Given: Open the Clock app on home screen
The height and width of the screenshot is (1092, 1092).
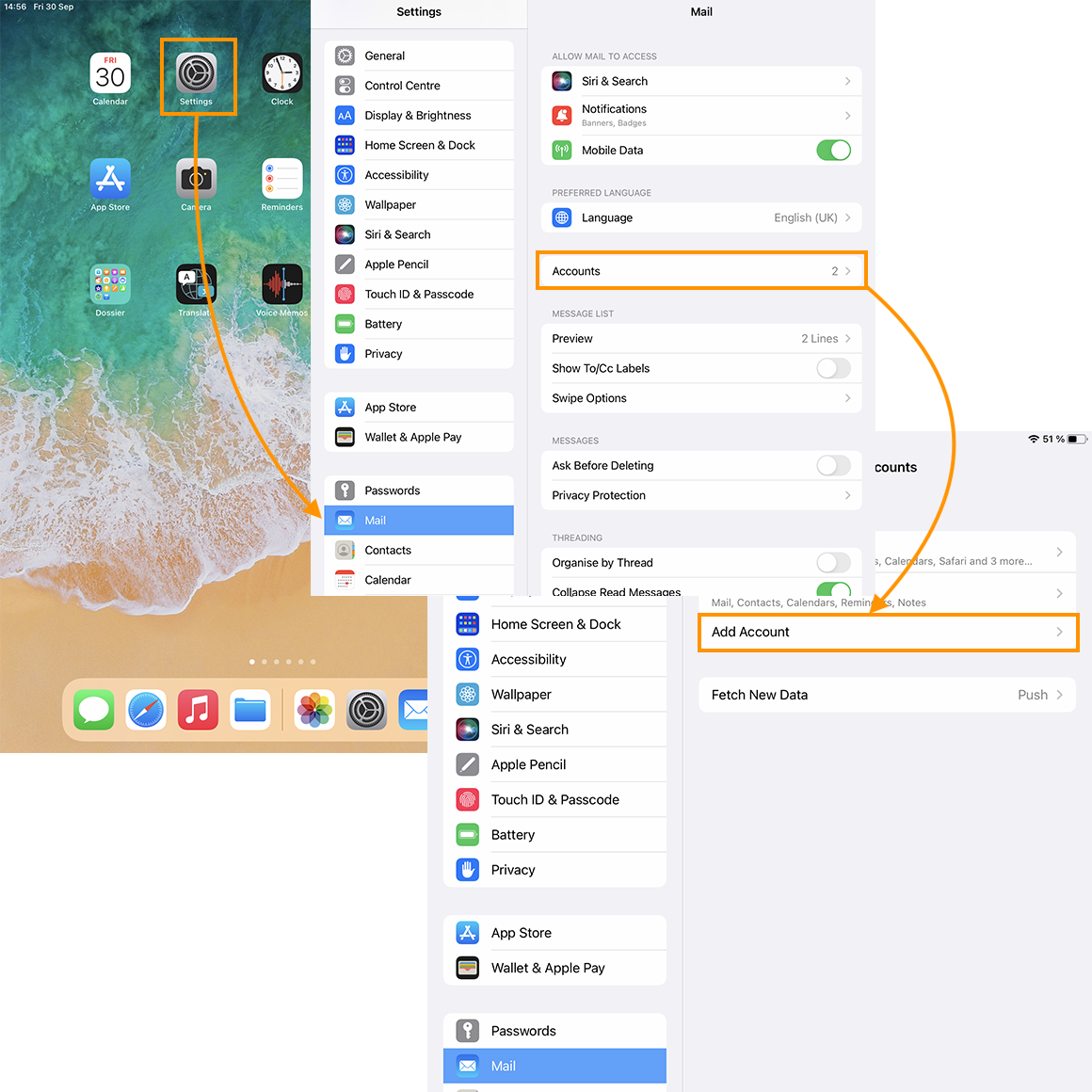Looking at the screenshot, I should click(x=281, y=74).
